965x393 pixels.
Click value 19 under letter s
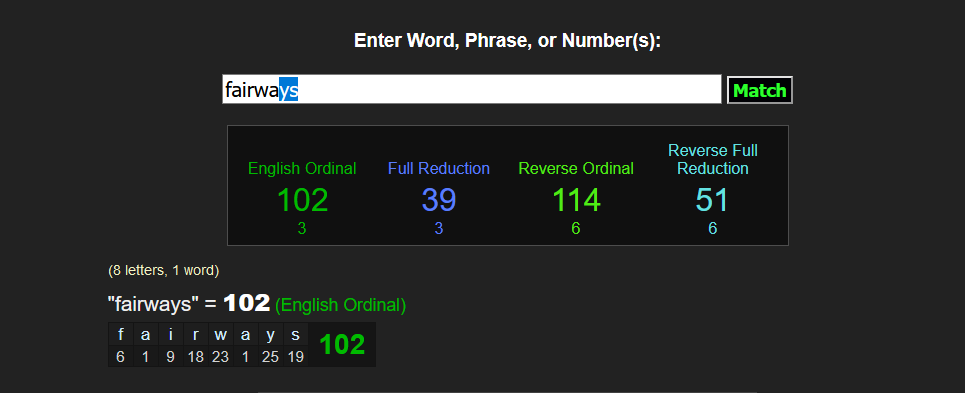pyautogui.click(x=295, y=357)
